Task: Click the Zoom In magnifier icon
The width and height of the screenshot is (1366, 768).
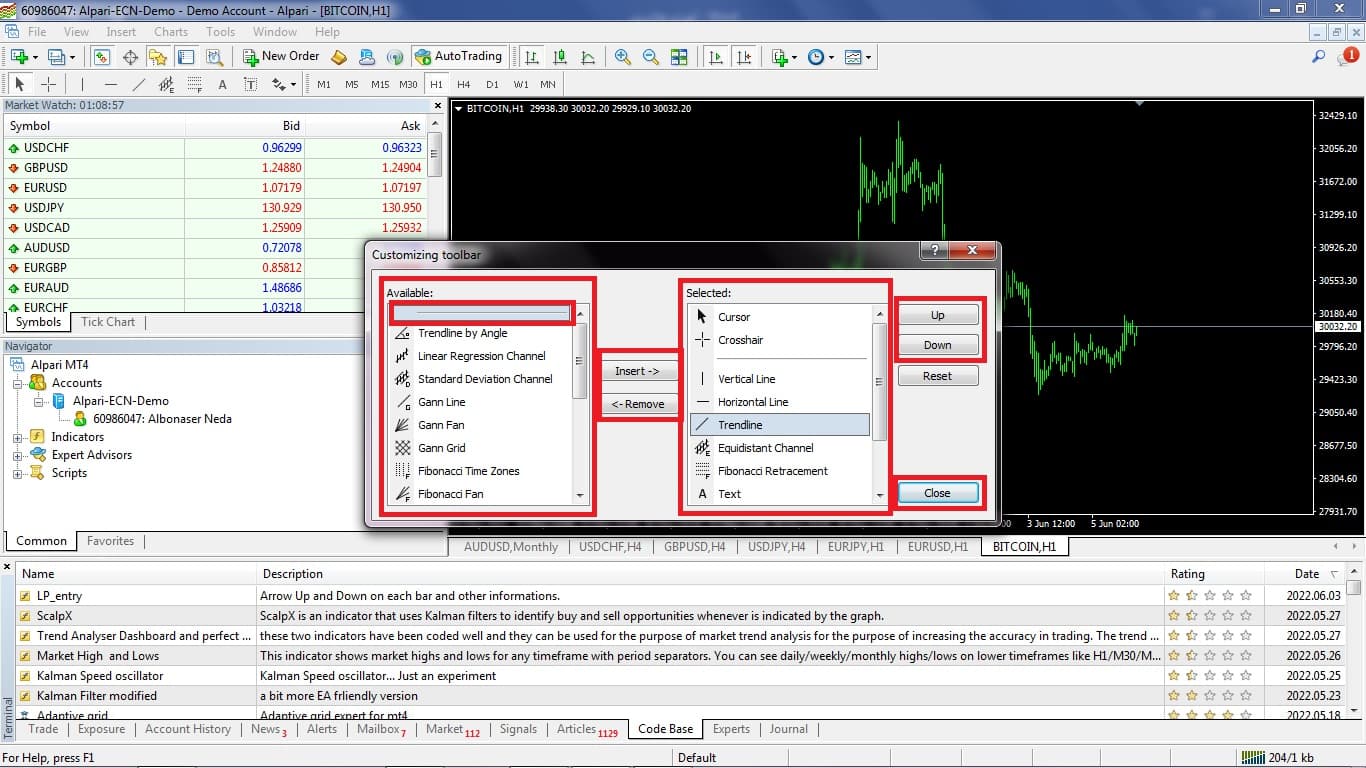Action: pos(623,57)
